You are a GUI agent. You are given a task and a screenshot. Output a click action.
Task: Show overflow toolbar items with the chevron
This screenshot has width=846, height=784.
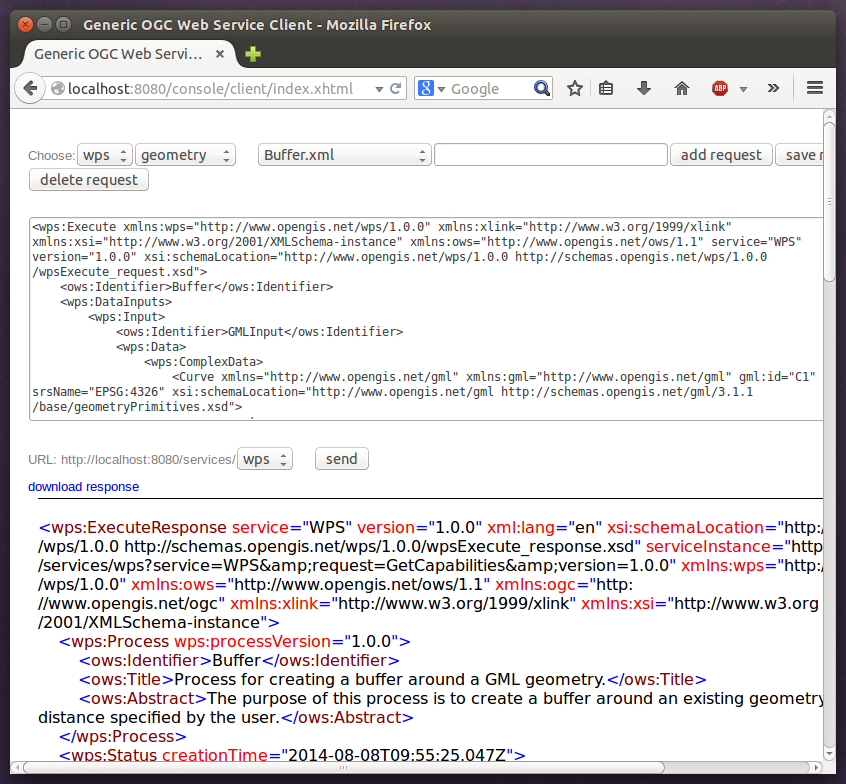[x=773, y=88]
